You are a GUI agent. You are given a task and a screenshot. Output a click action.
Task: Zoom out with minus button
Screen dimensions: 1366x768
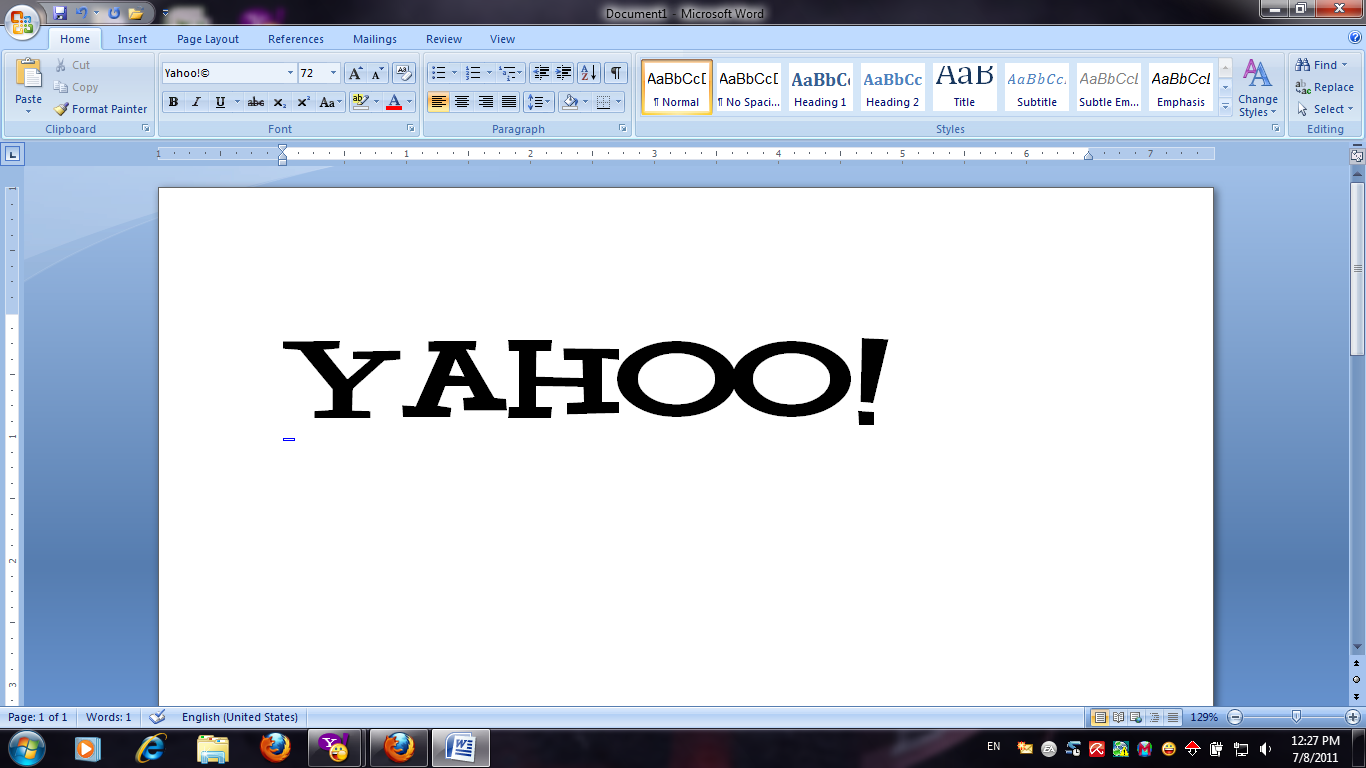[x=1235, y=717]
